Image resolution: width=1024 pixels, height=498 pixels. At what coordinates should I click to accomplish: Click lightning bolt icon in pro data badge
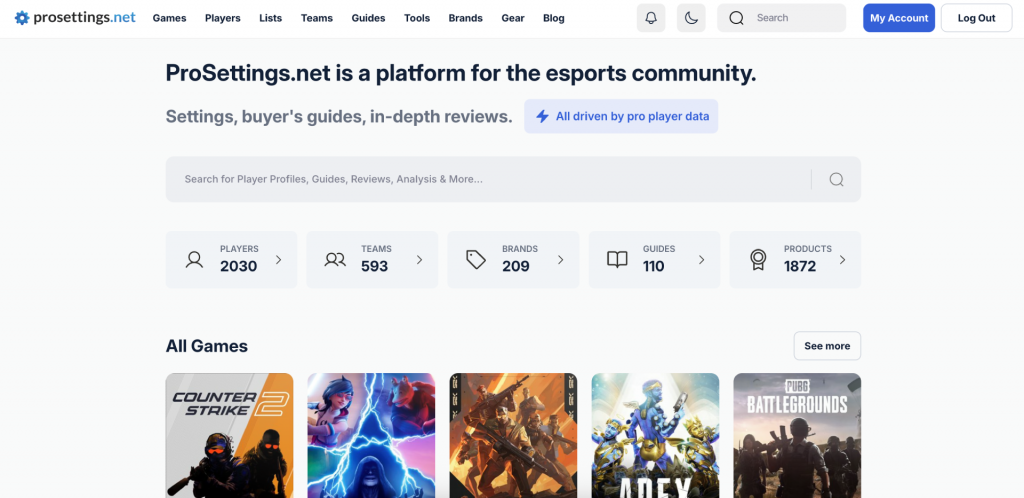pyautogui.click(x=542, y=116)
